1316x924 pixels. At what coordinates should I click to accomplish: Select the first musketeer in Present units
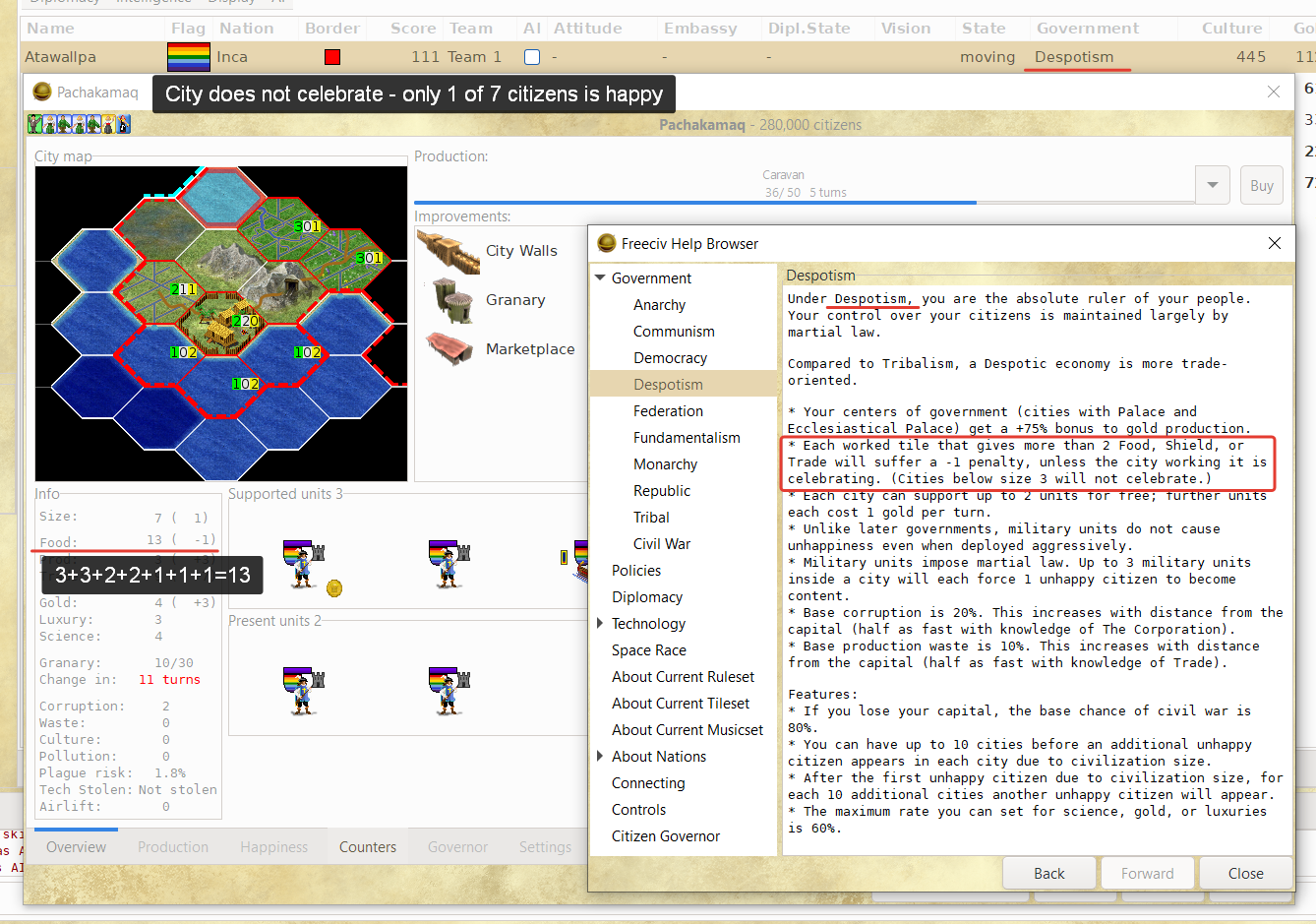[303, 690]
